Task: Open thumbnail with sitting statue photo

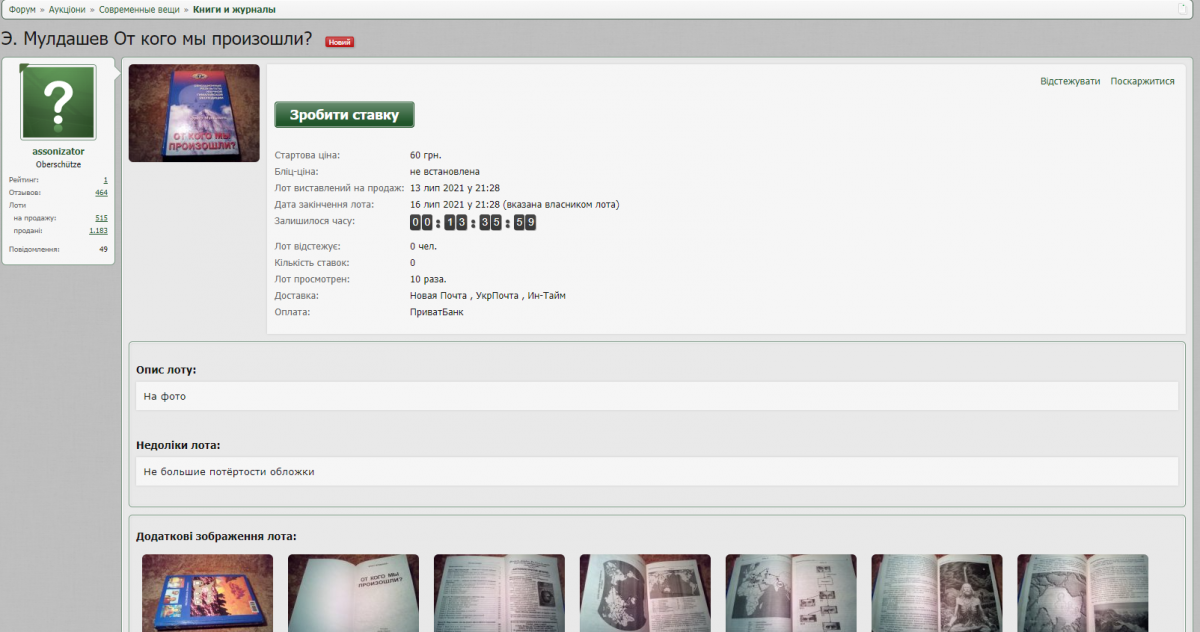Action: [936, 592]
